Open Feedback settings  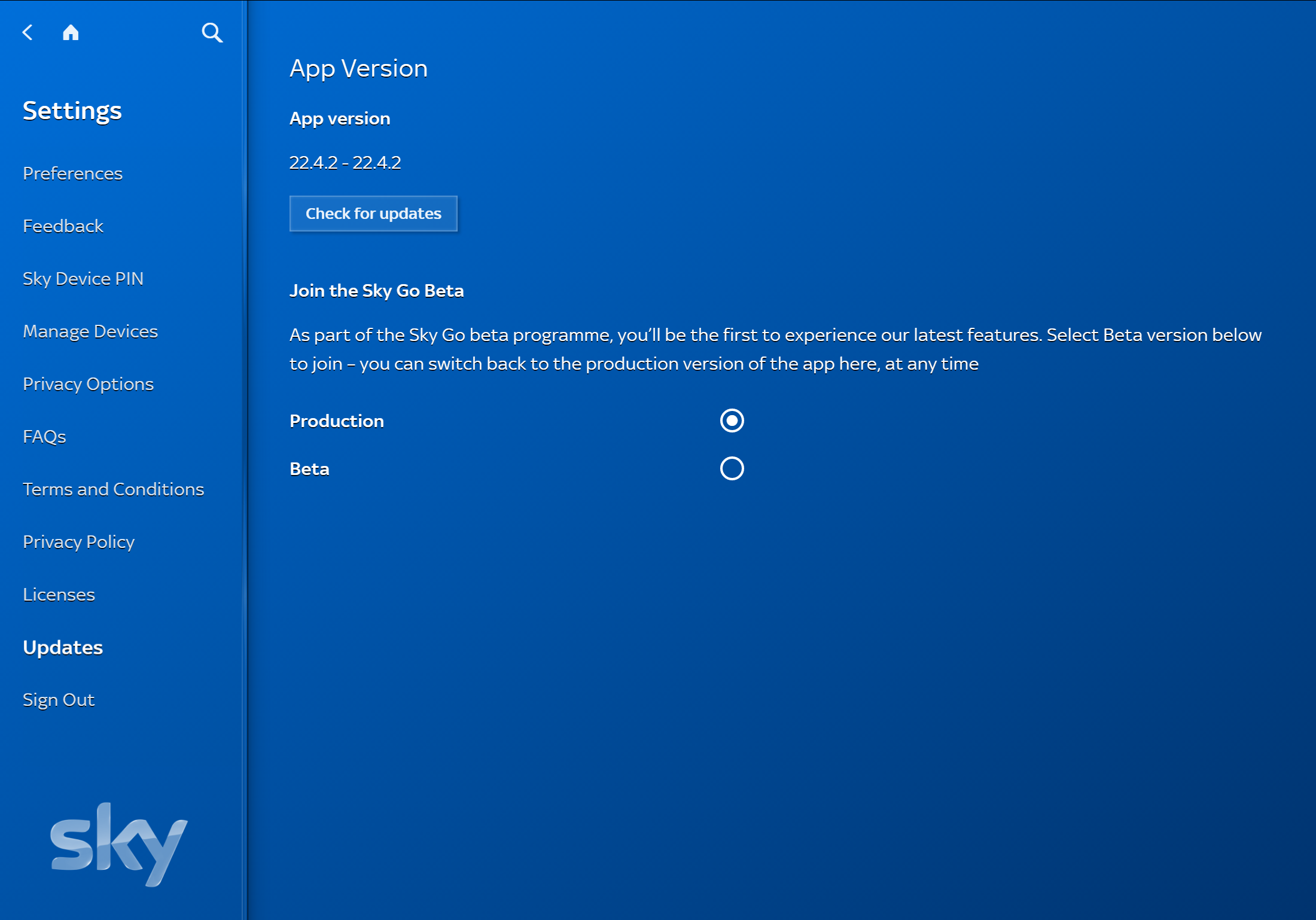(63, 226)
